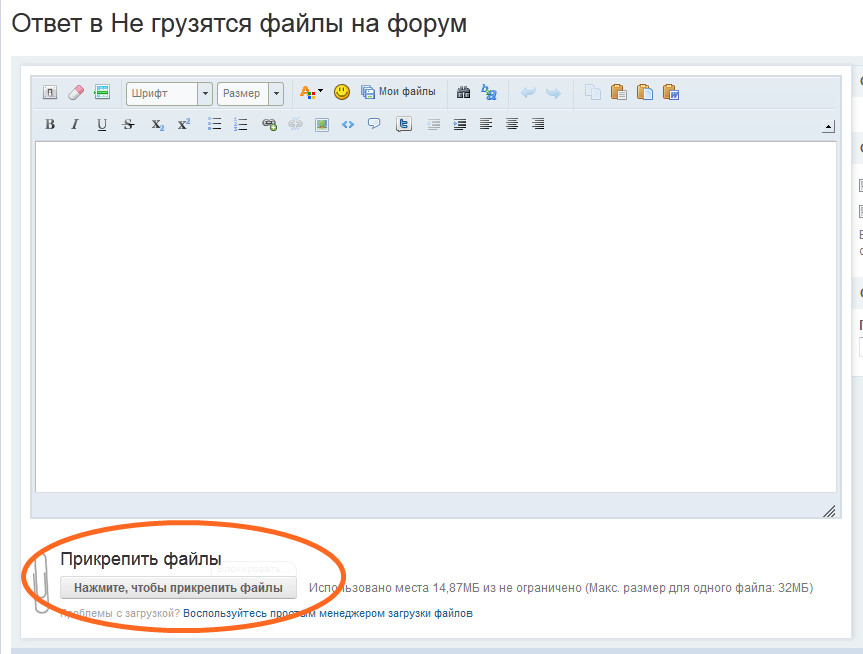Click the Undo arrow
Image resolution: width=863 pixels, height=654 pixels.
528,92
